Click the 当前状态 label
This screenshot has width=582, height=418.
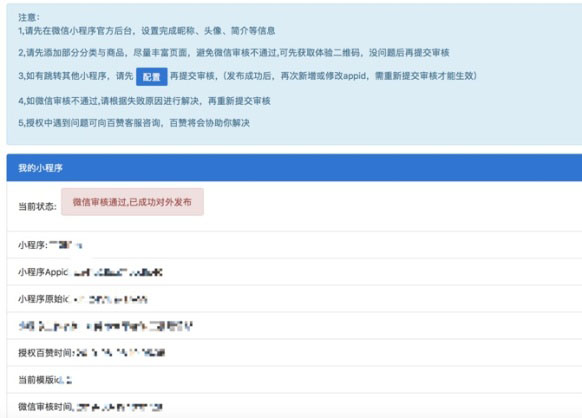(x=37, y=206)
